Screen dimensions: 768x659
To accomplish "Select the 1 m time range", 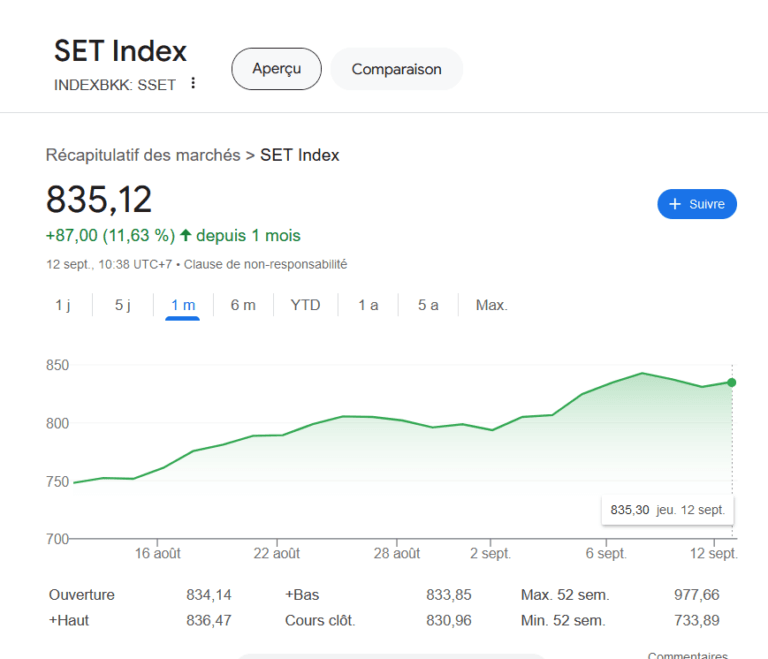I will pyautogui.click(x=183, y=305).
